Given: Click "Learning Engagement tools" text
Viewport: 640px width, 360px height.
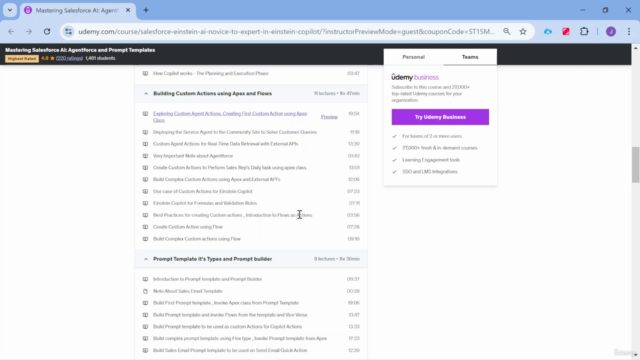Looking at the screenshot, I should (x=431, y=160).
